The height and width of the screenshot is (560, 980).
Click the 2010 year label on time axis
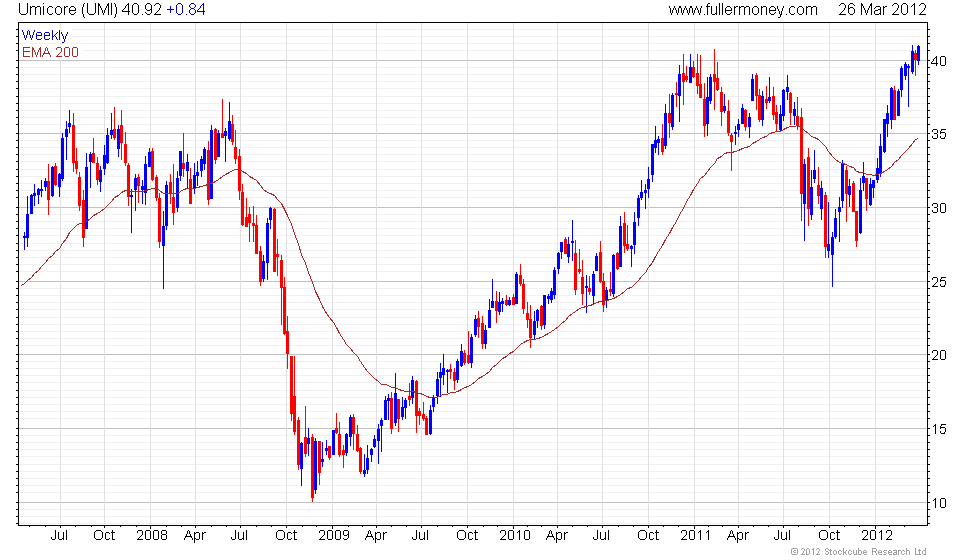[514, 536]
